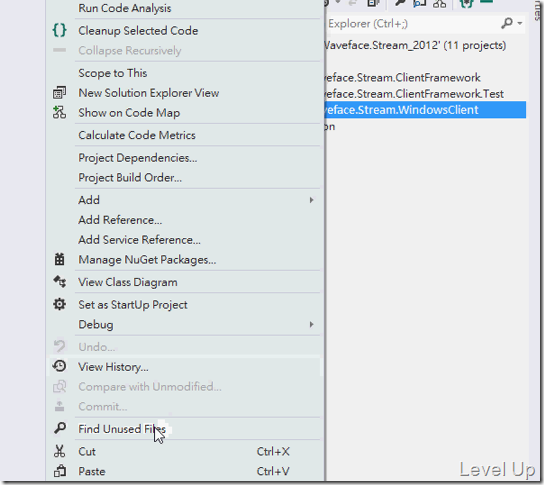Open the search options dropdown arrow
544x485 pixels.
click(x=520, y=23)
